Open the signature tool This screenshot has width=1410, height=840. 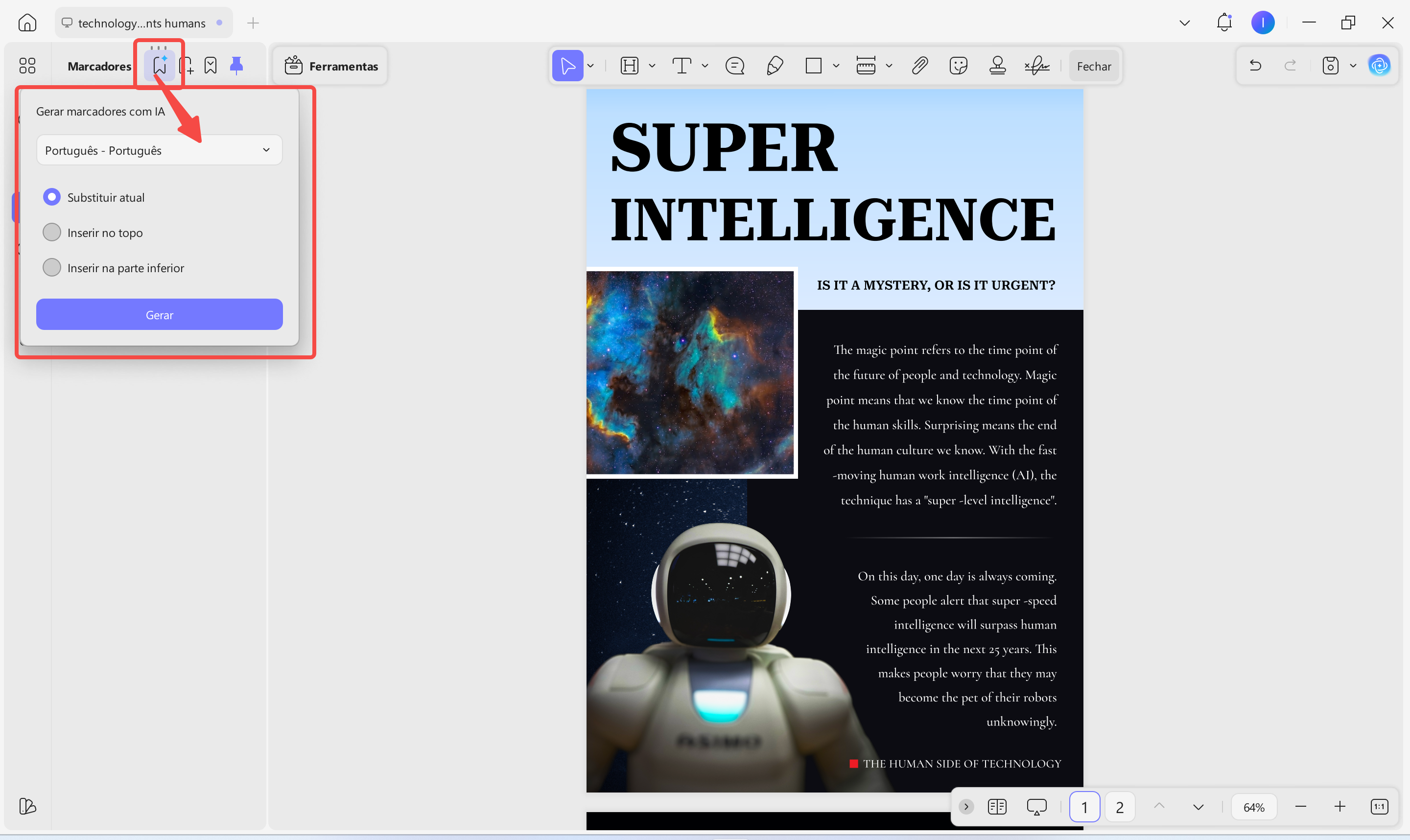point(1037,66)
